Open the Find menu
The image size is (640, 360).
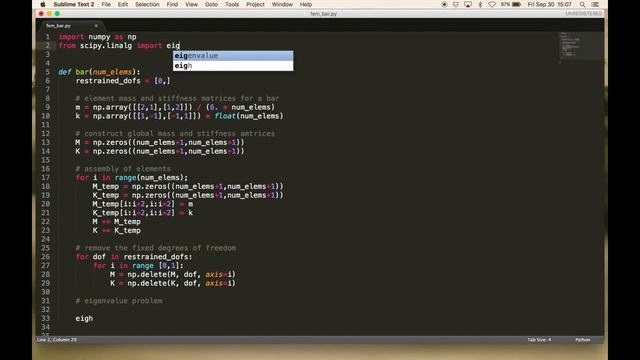172,4
